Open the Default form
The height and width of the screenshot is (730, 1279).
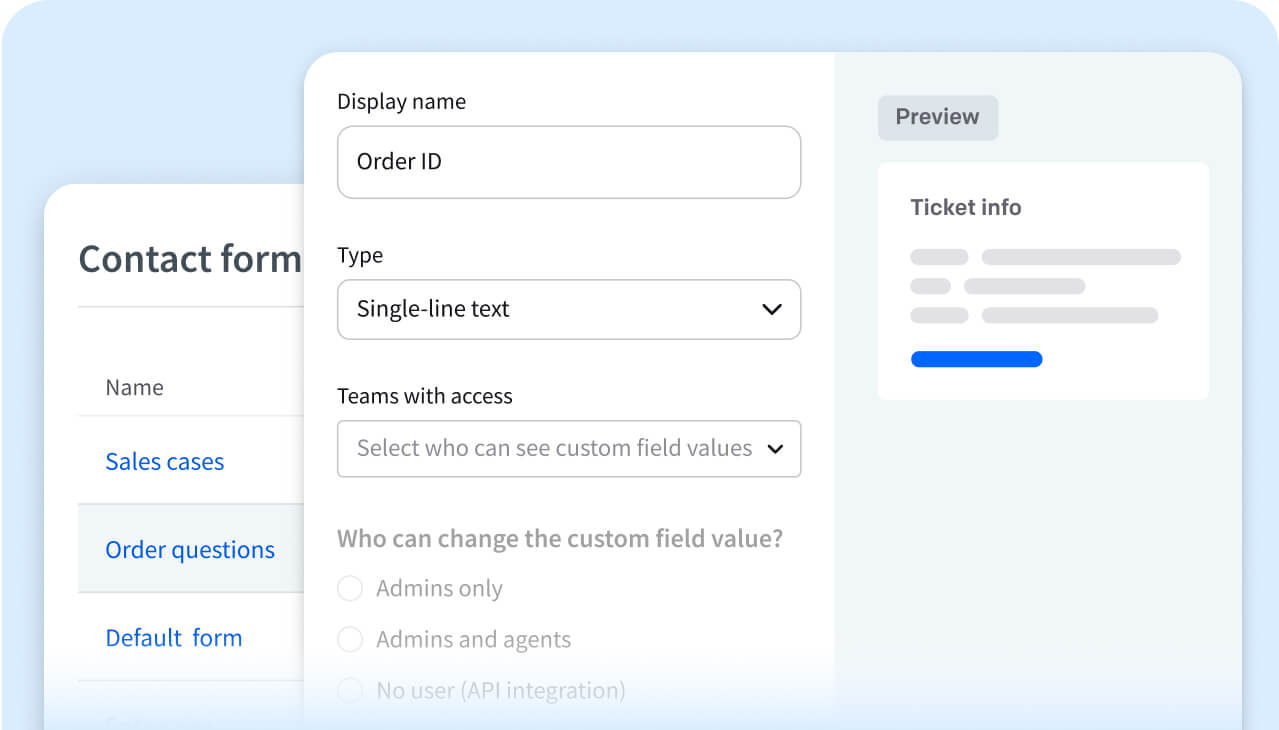[173, 637]
